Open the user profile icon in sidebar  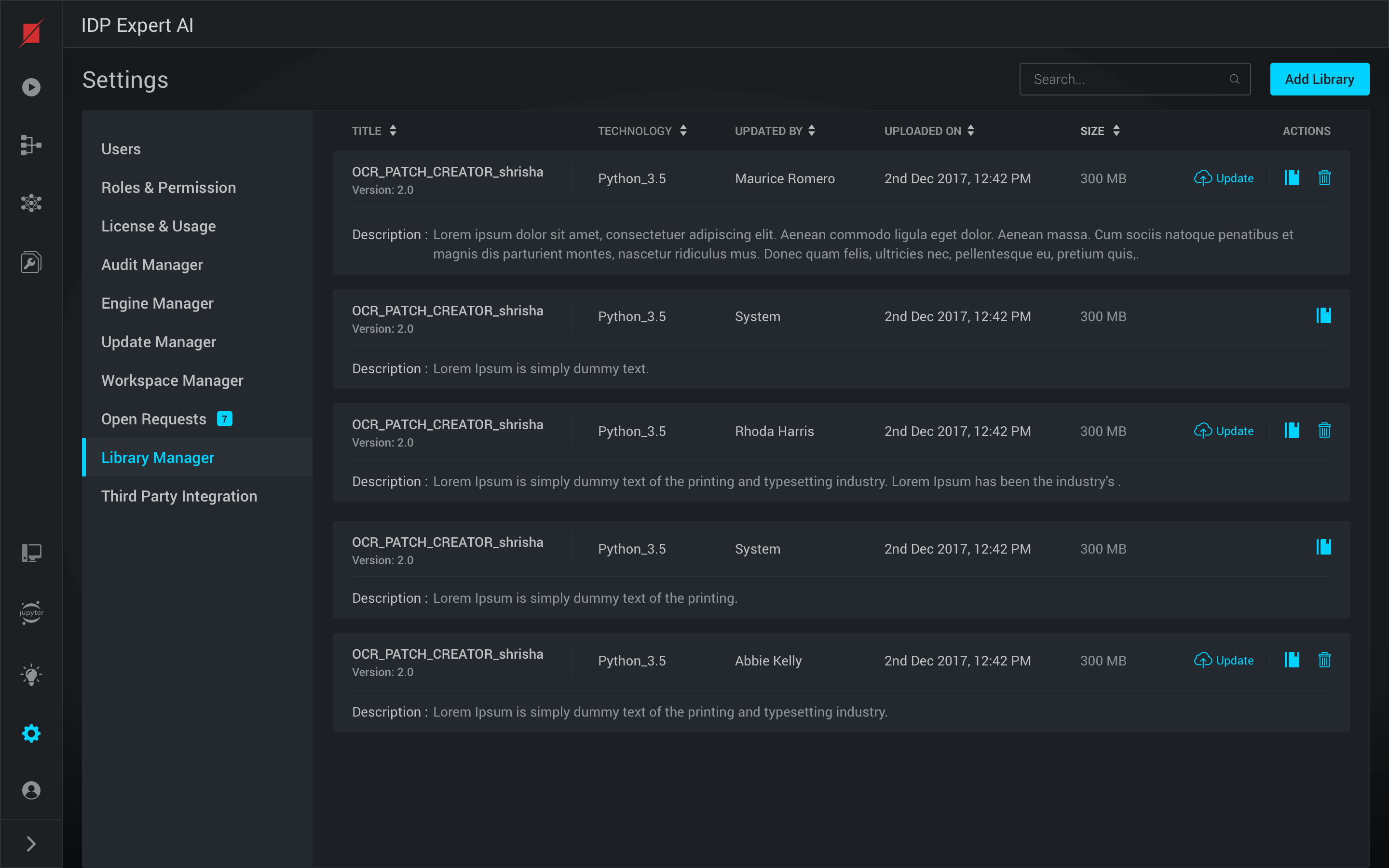tap(31, 790)
